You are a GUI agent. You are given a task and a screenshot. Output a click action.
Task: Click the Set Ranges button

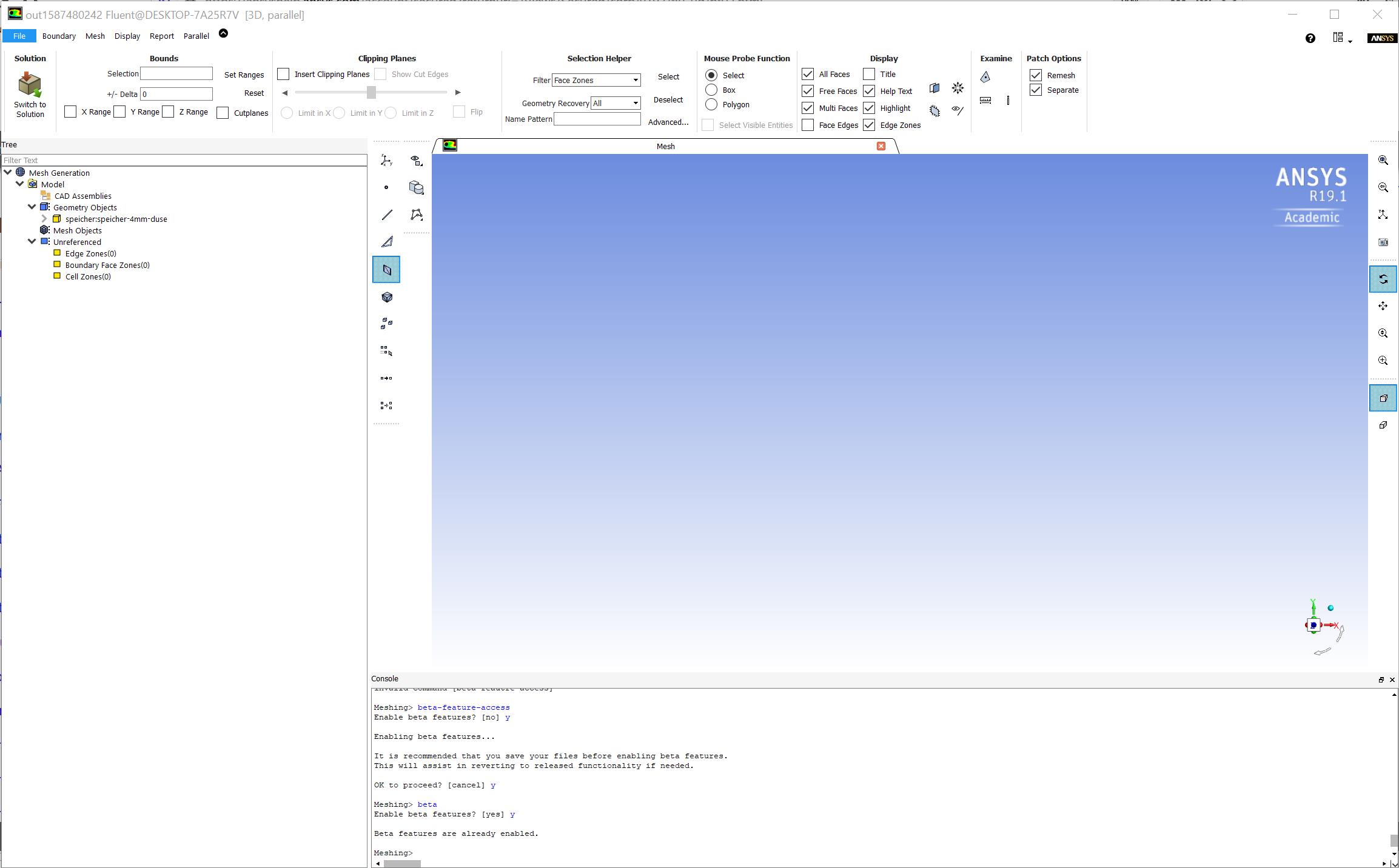(x=244, y=75)
